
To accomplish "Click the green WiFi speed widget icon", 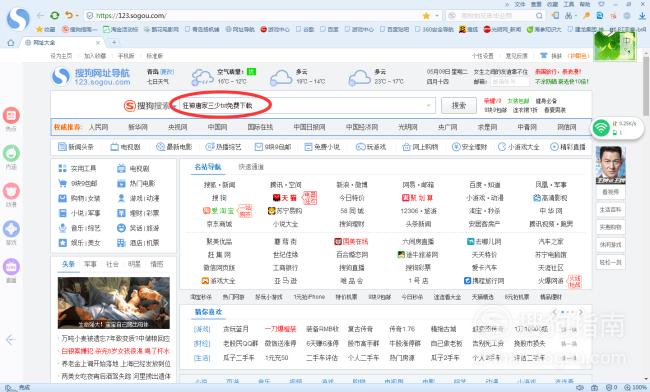I will tap(601, 128).
